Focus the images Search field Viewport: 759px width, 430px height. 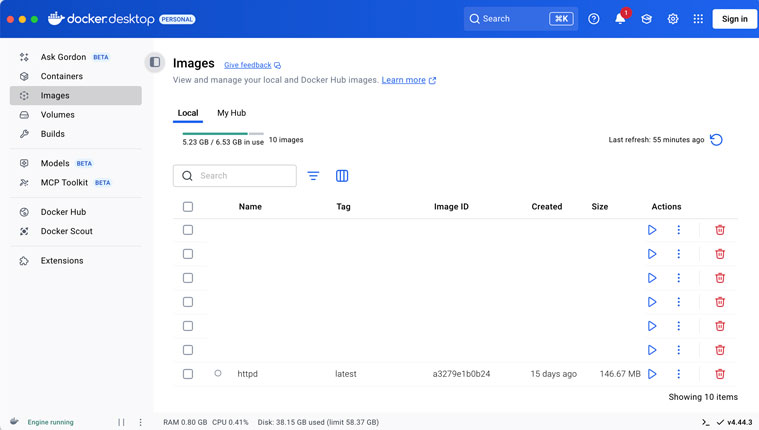pos(235,176)
